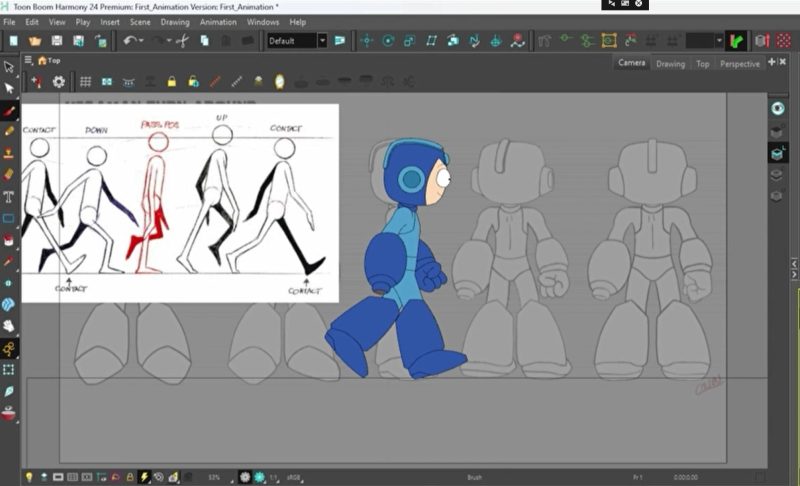800x486 pixels.
Task: Close the Camera view with the X button
Action: pyautogui.click(x=783, y=62)
